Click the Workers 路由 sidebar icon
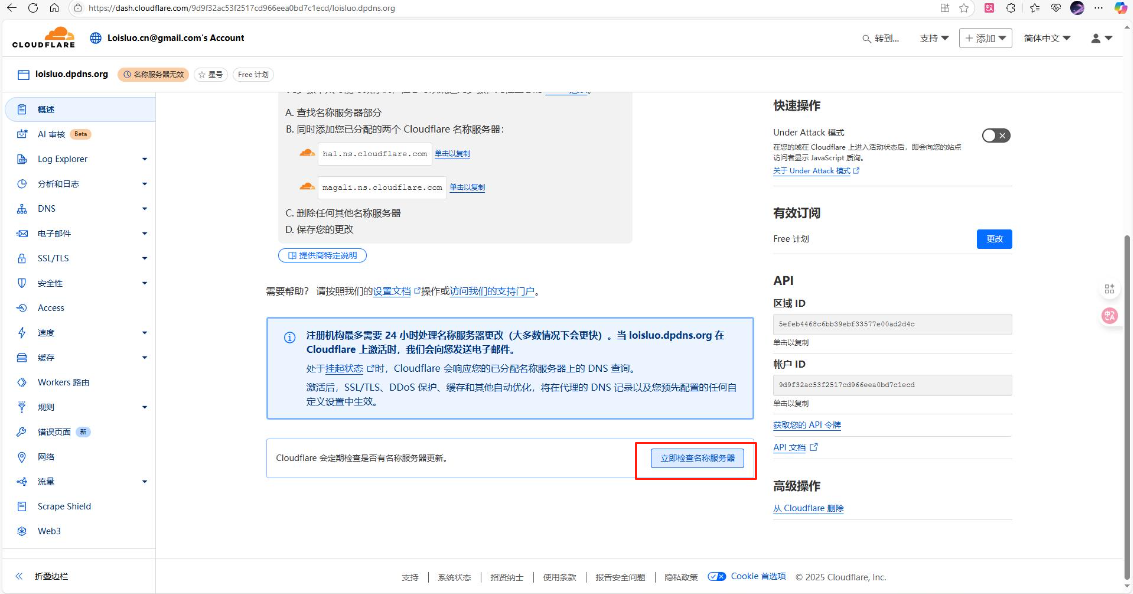The width and height of the screenshot is (1133, 594). [22, 382]
